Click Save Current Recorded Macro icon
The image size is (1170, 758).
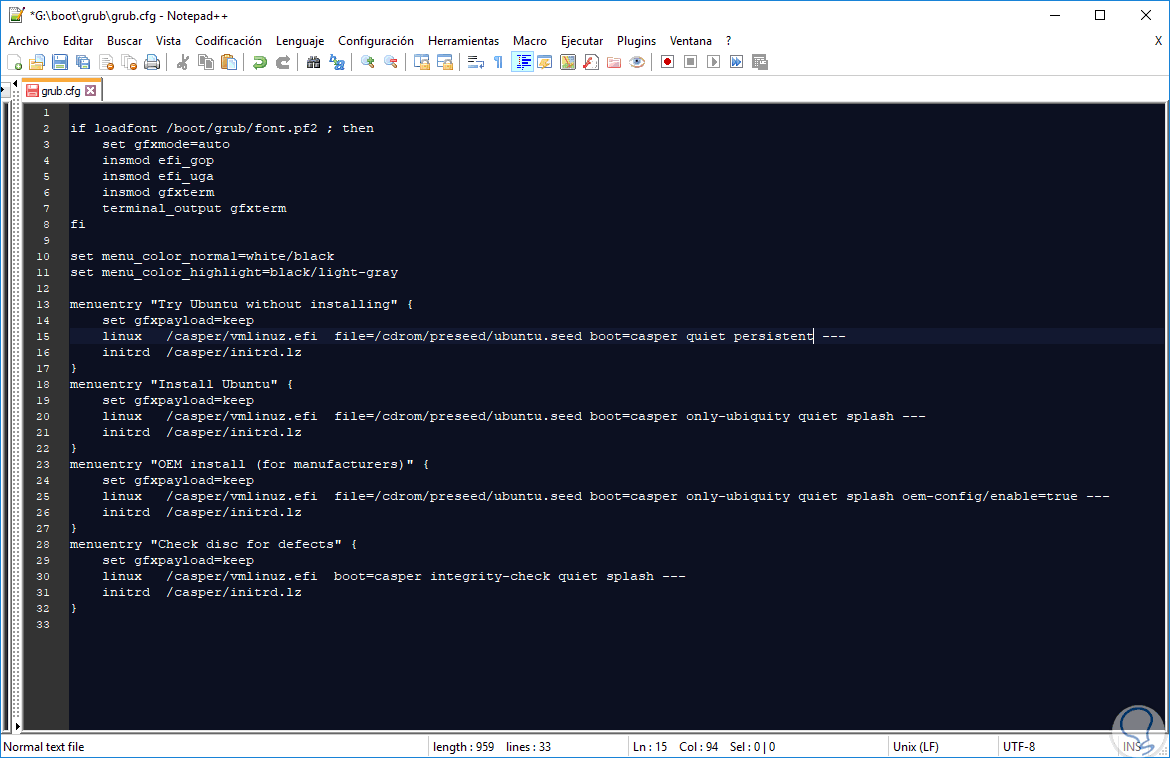click(x=760, y=63)
